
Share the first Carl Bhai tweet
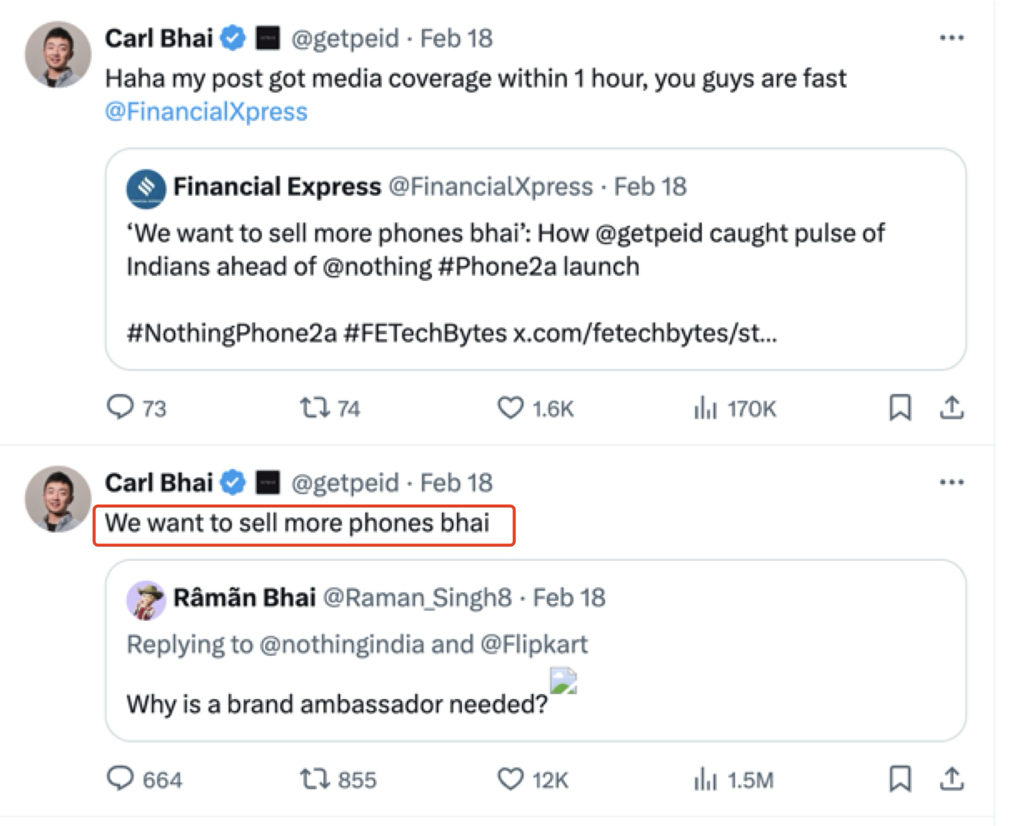coord(952,408)
